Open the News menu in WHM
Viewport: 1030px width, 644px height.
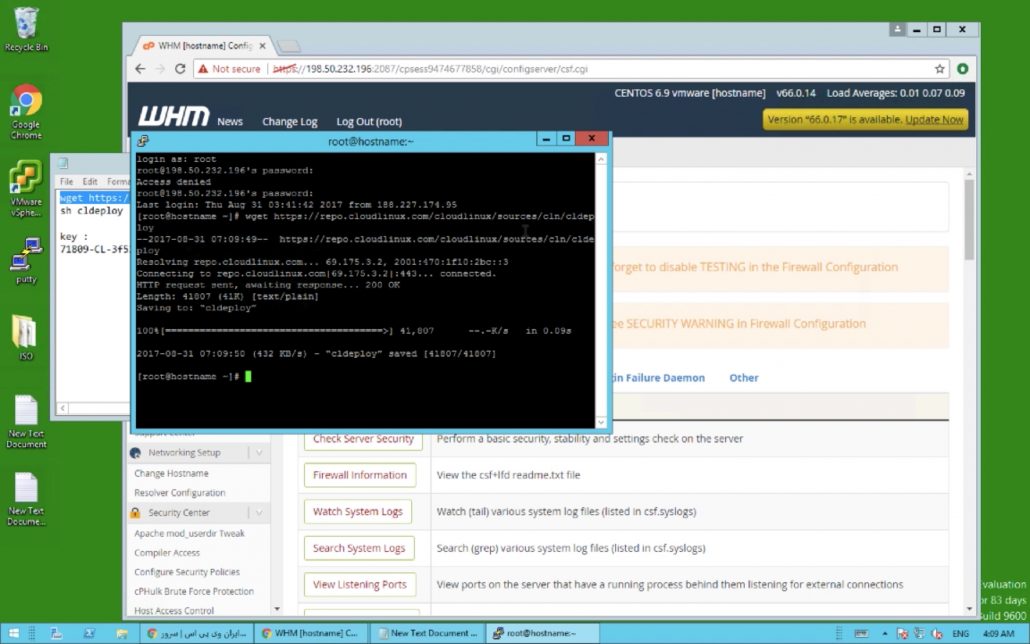tap(230, 122)
